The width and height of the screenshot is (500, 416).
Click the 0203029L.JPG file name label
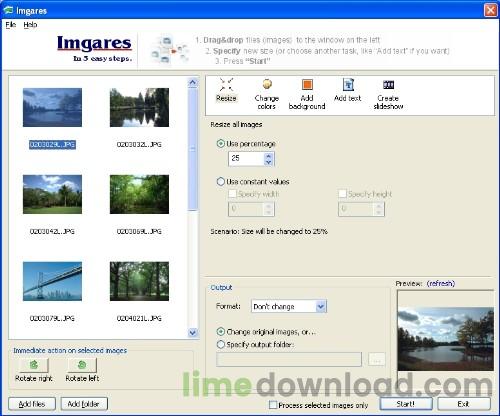52,145
